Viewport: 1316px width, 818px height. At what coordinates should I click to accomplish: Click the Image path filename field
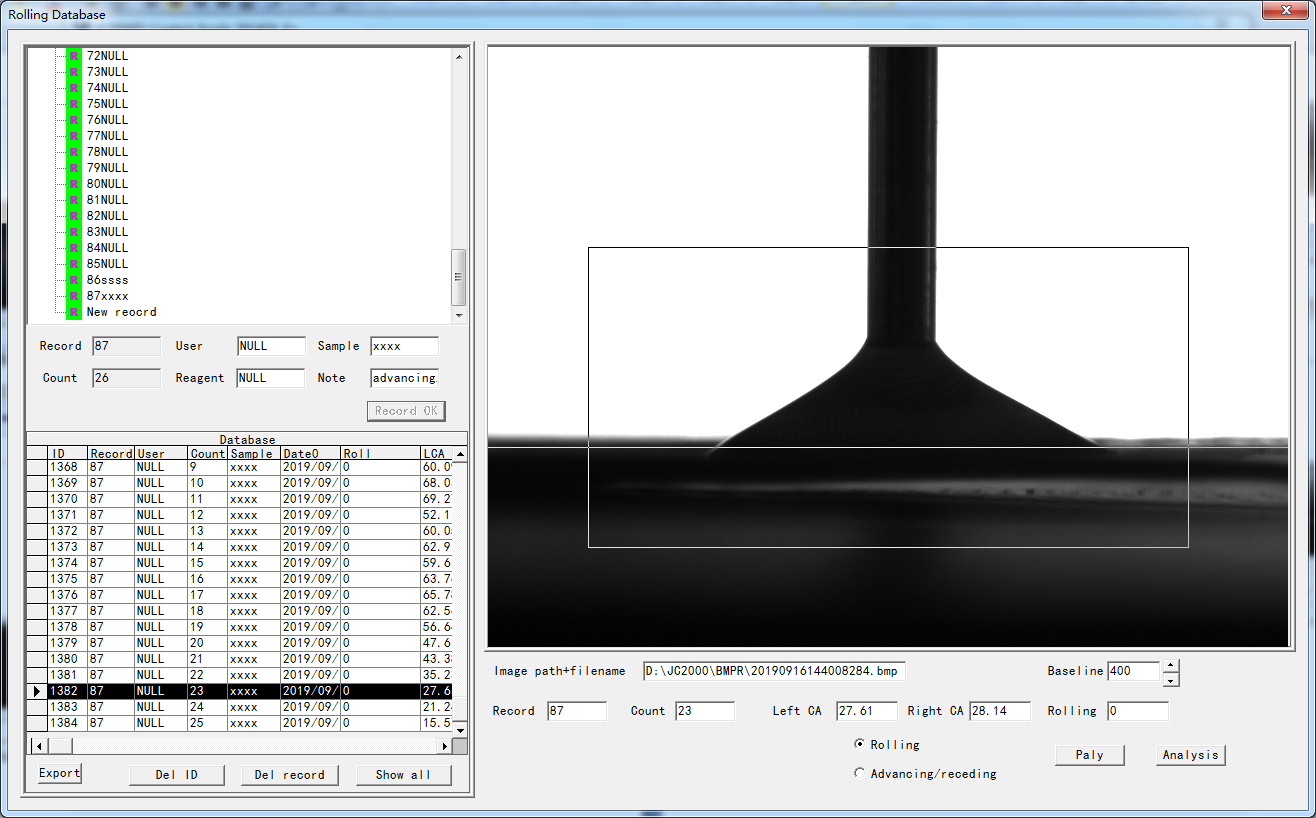point(774,671)
